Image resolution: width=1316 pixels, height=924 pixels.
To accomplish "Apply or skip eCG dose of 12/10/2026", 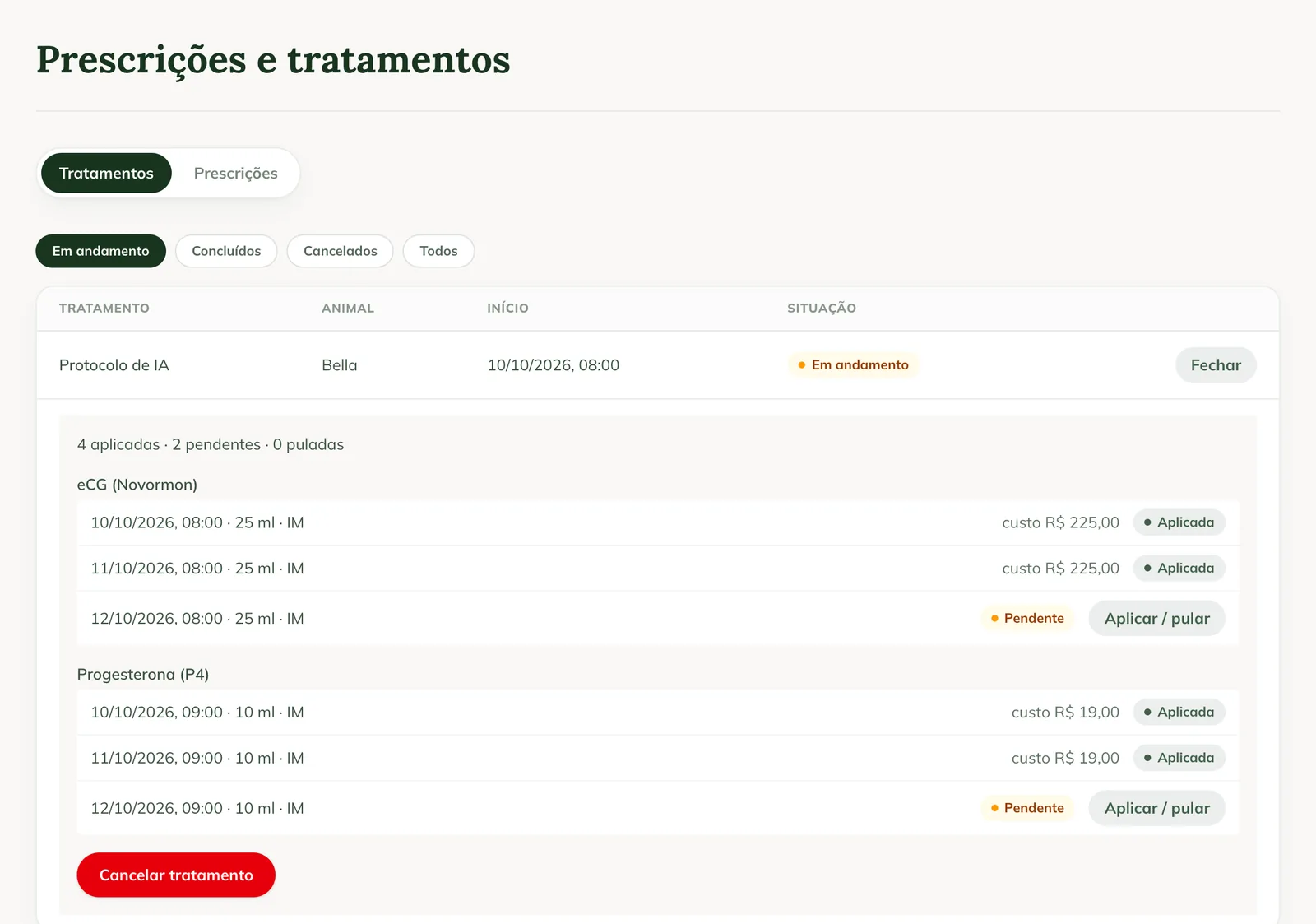I will [1156, 619].
